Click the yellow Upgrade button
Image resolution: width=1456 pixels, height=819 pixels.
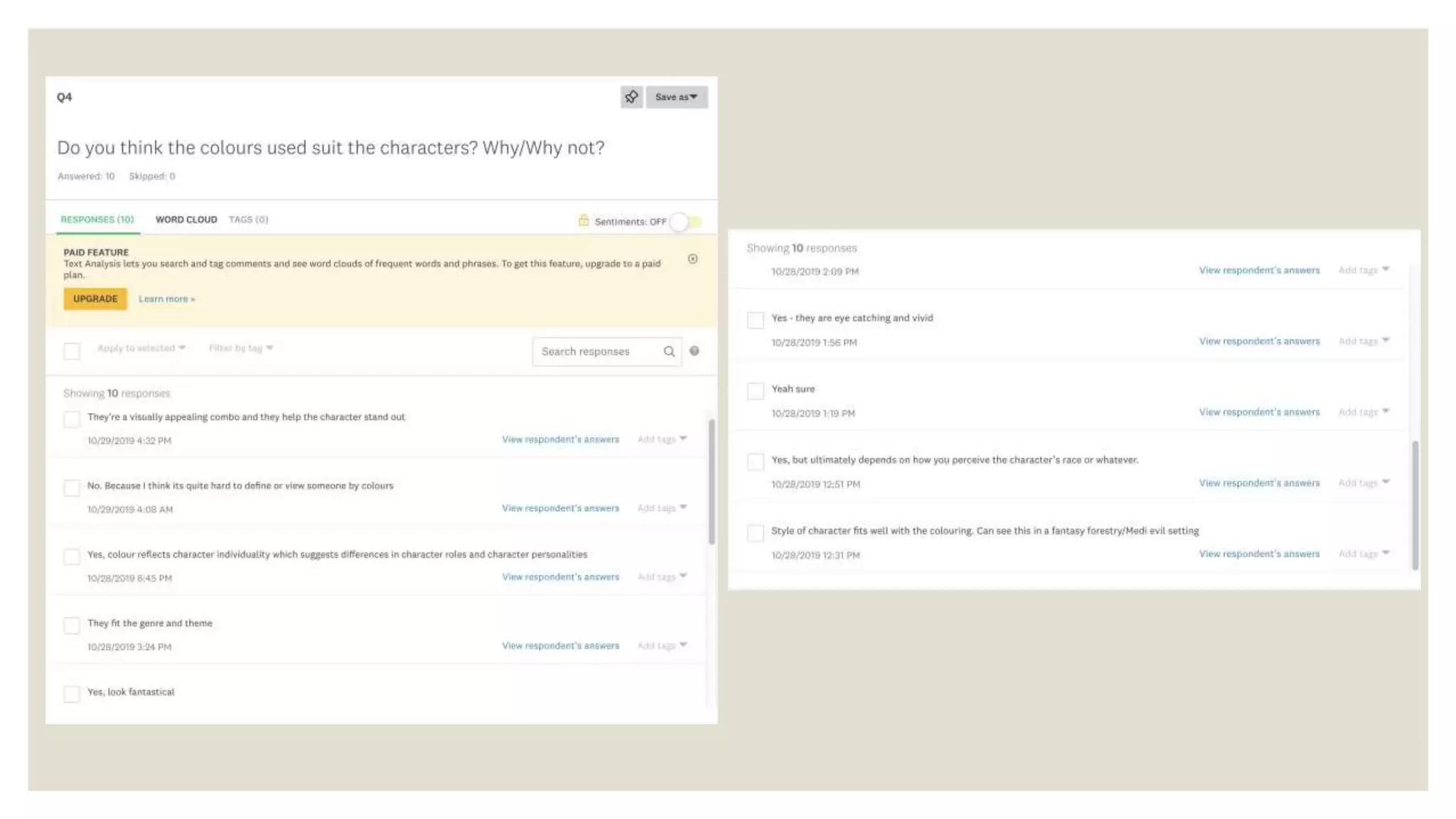click(95, 299)
